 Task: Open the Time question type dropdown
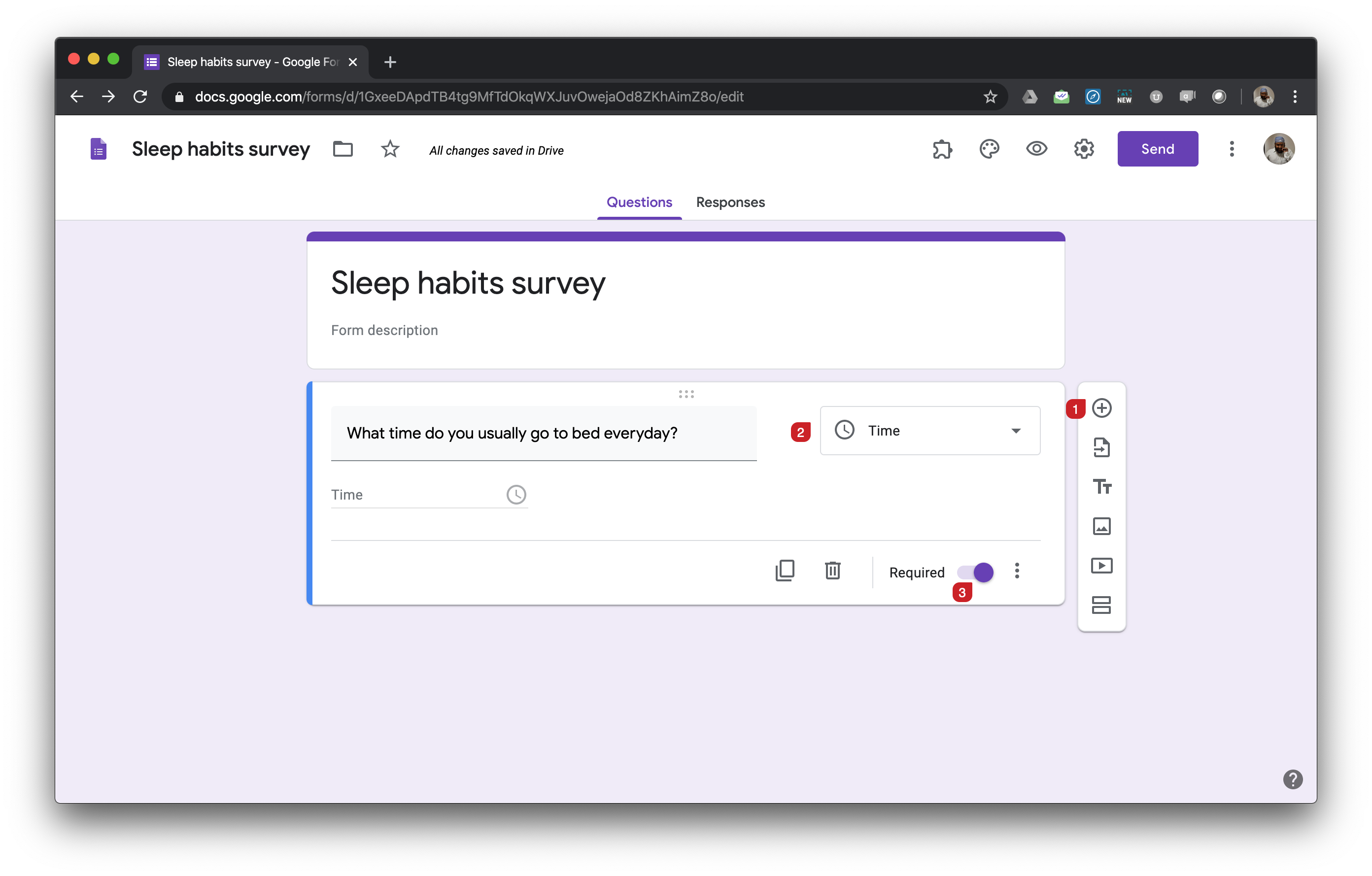930,431
